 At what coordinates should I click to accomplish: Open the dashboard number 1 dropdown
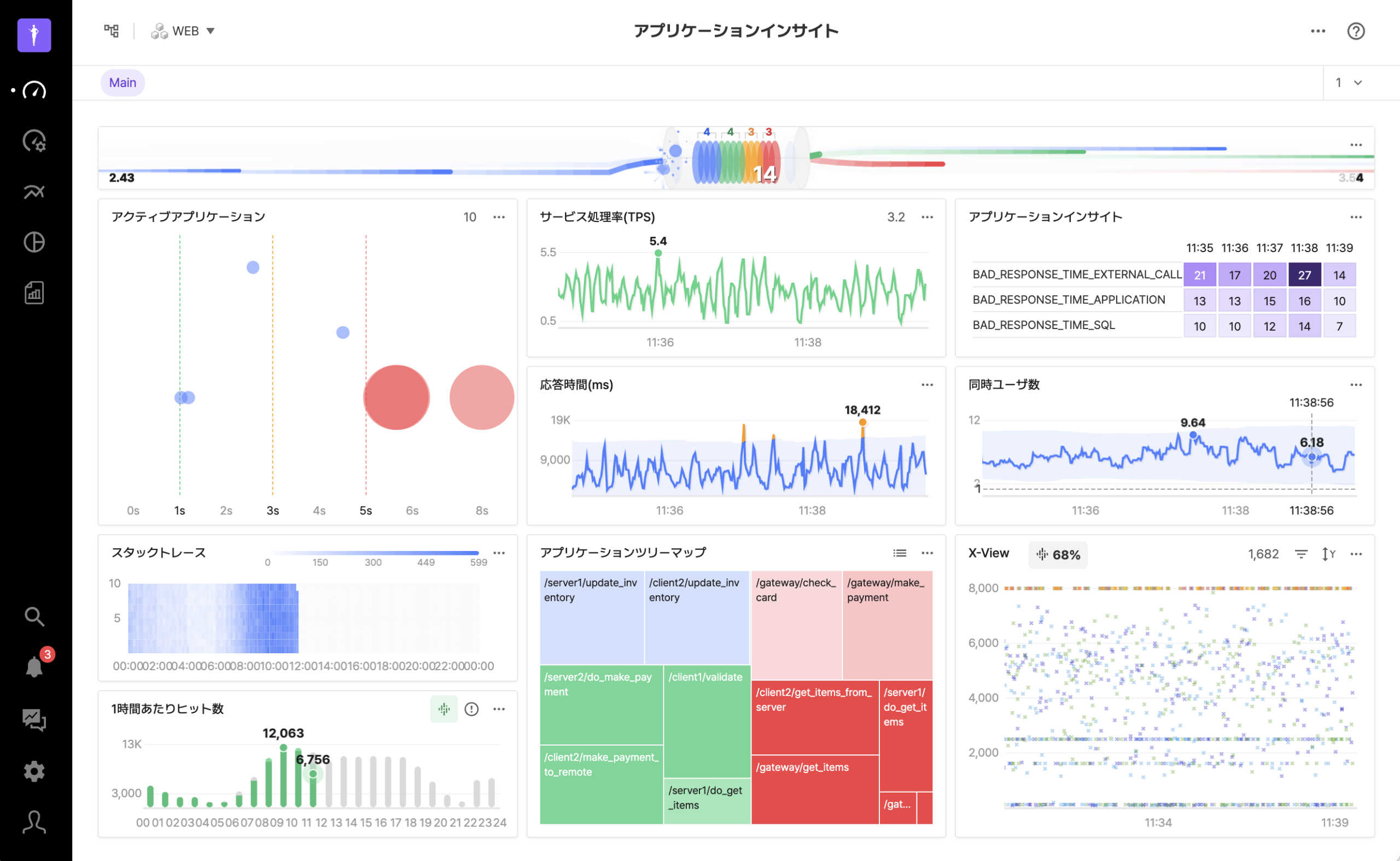[x=1349, y=83]
